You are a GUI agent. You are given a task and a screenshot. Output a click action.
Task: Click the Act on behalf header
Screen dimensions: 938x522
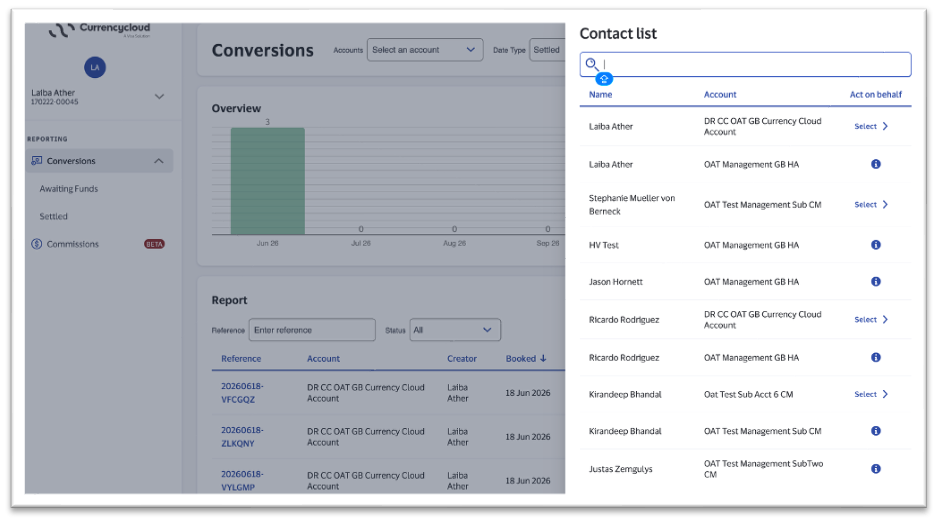pyautogui.click(x=875, y=94)
